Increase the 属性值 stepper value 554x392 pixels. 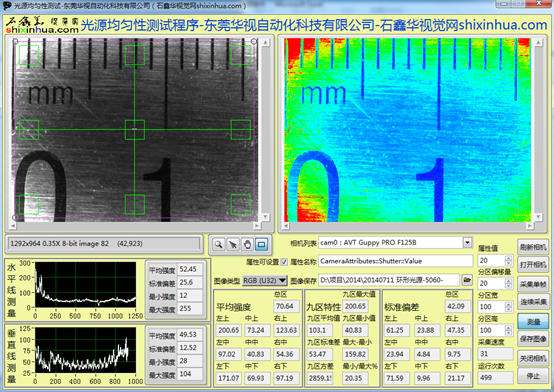(x=508, y=258)
